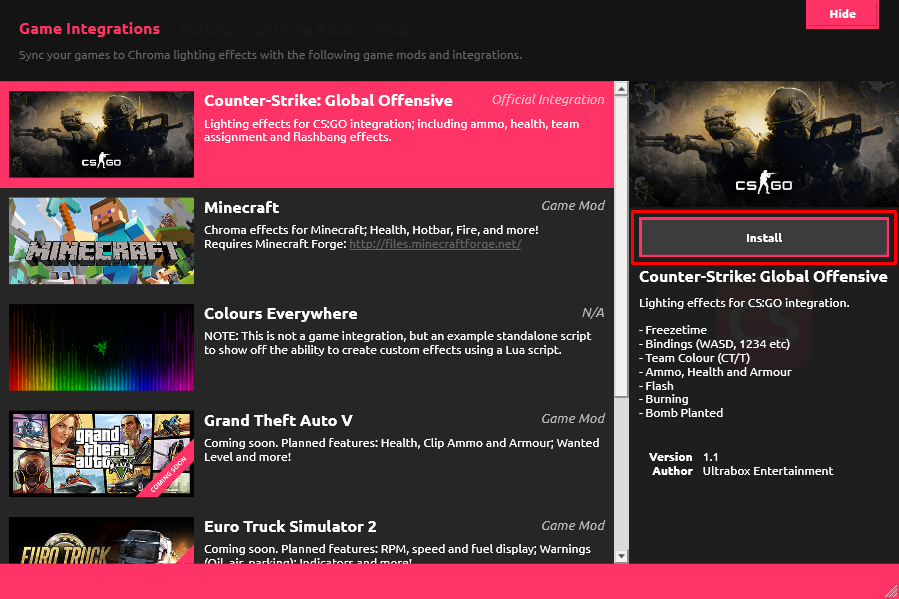Choose the Colours Everywhere title entry

[280, 313]
